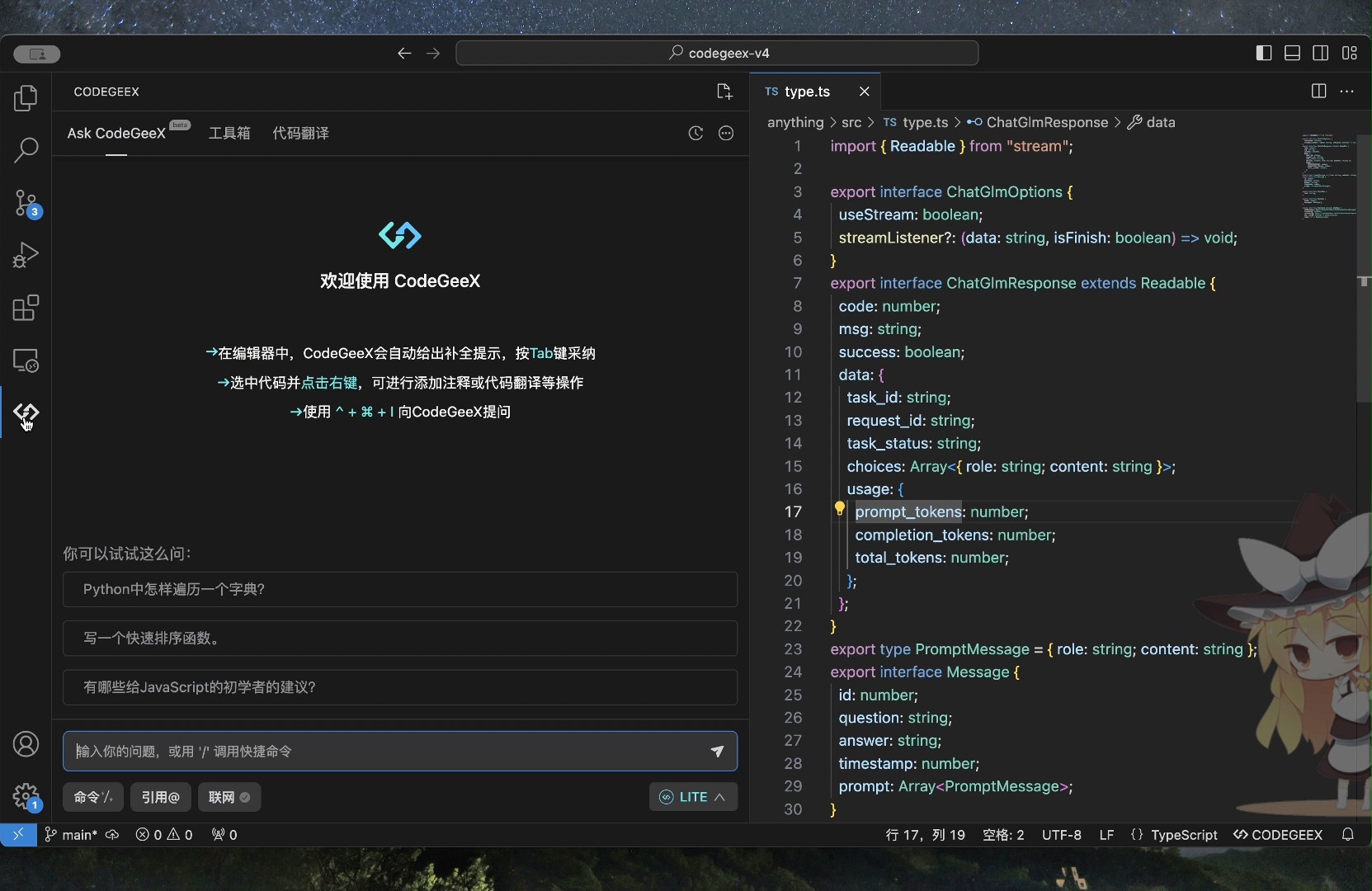Open the customize layout icon

pos(1350,53)
